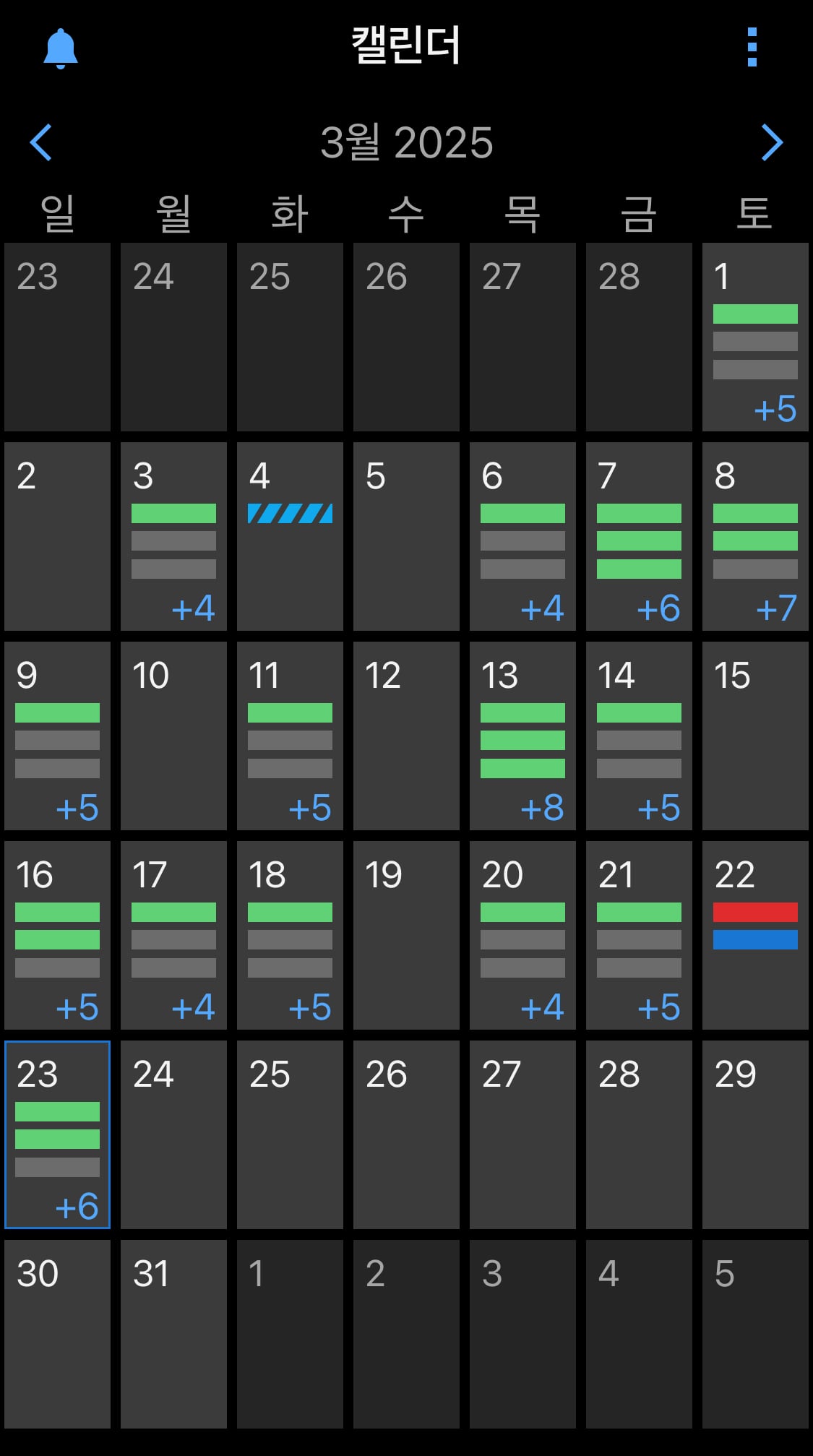Advance to next month with right chevron

(x=772, y=142)
